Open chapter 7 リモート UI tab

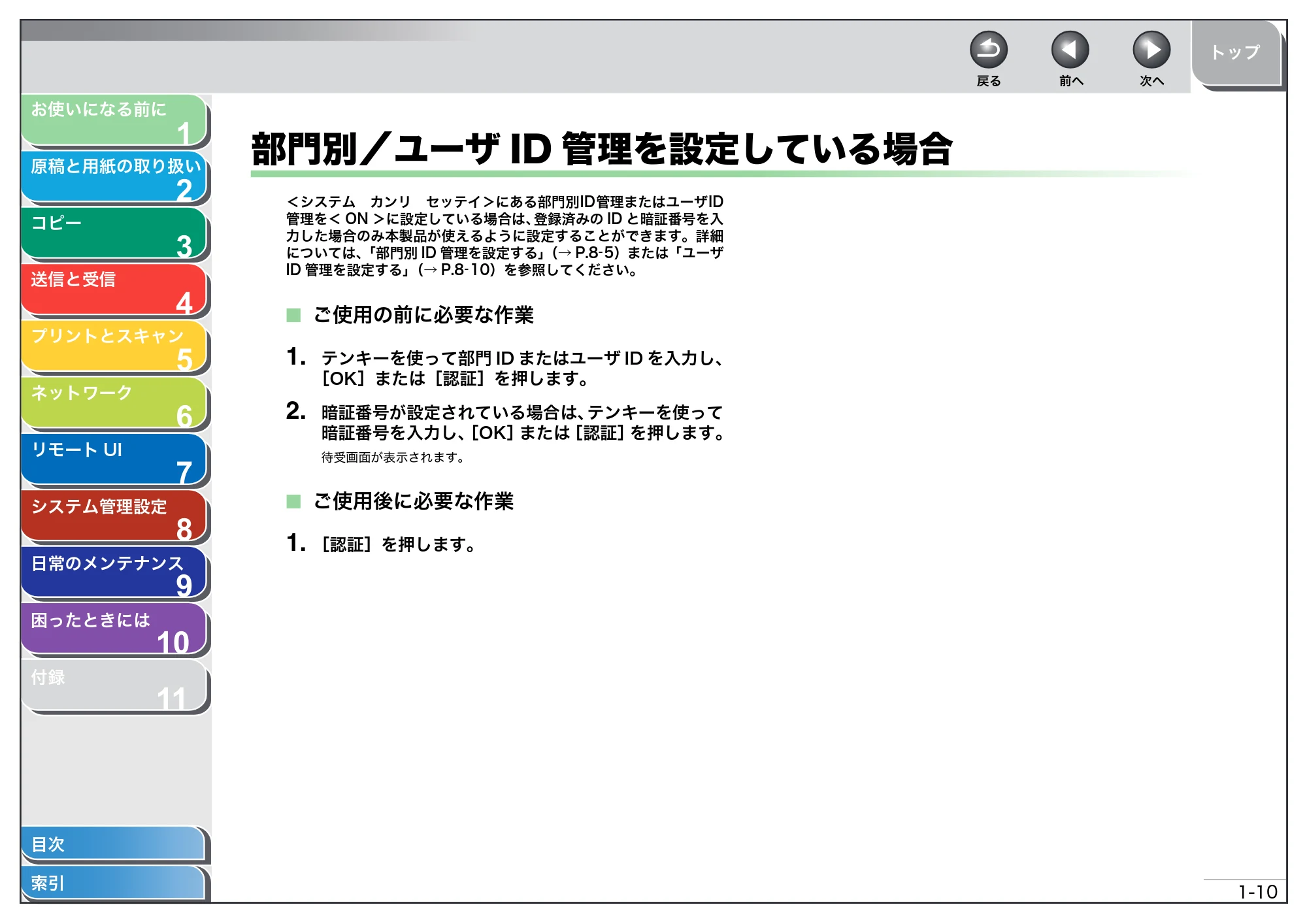(x=114, y=460)
